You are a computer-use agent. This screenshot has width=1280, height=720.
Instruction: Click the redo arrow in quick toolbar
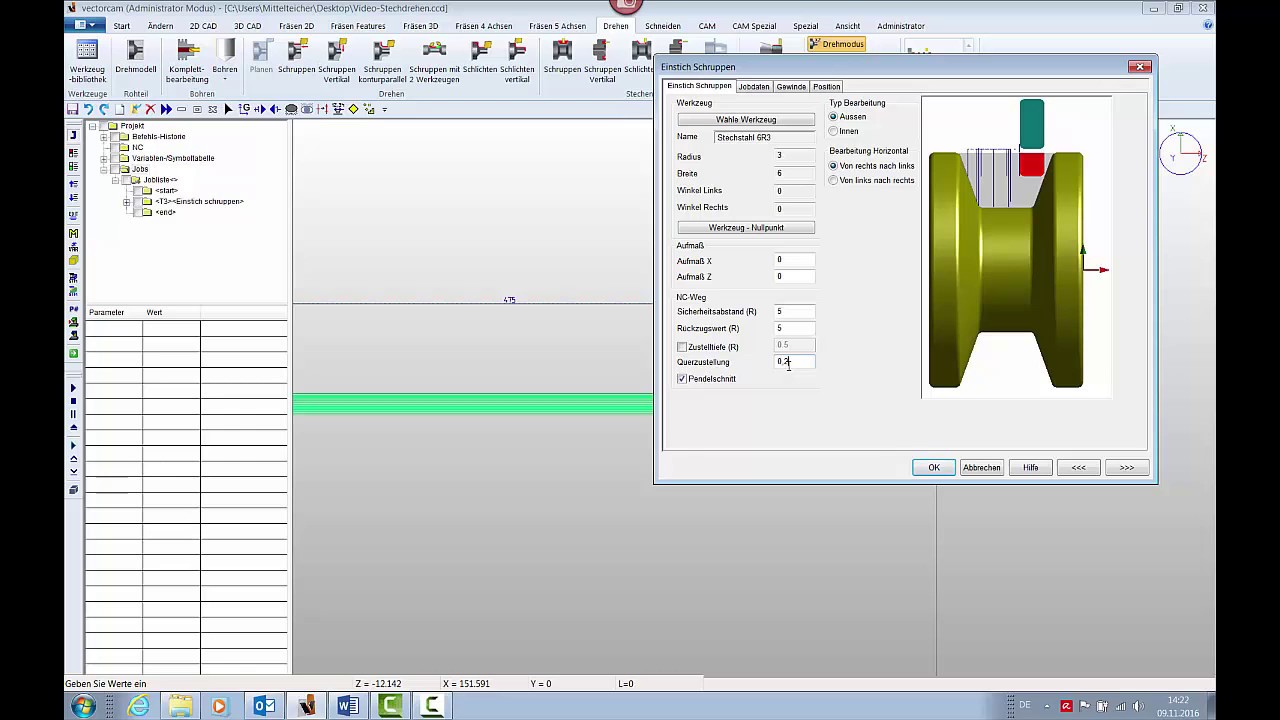pos(104,109)
